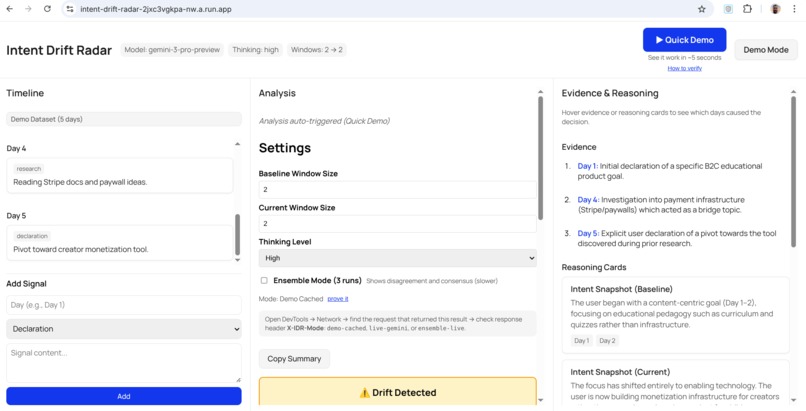Reload the page with refresh icon
This screenshot has width=806, height=411.
[x=47, y=9]
